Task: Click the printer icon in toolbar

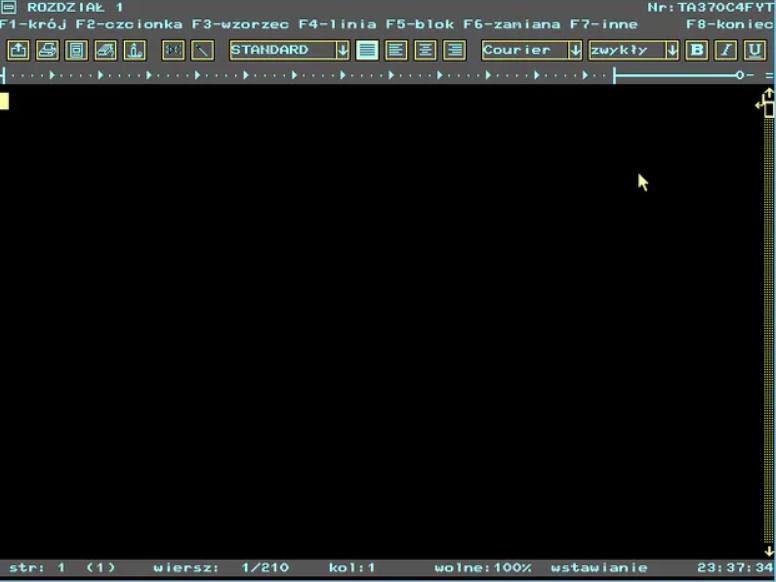Action: 47,50
